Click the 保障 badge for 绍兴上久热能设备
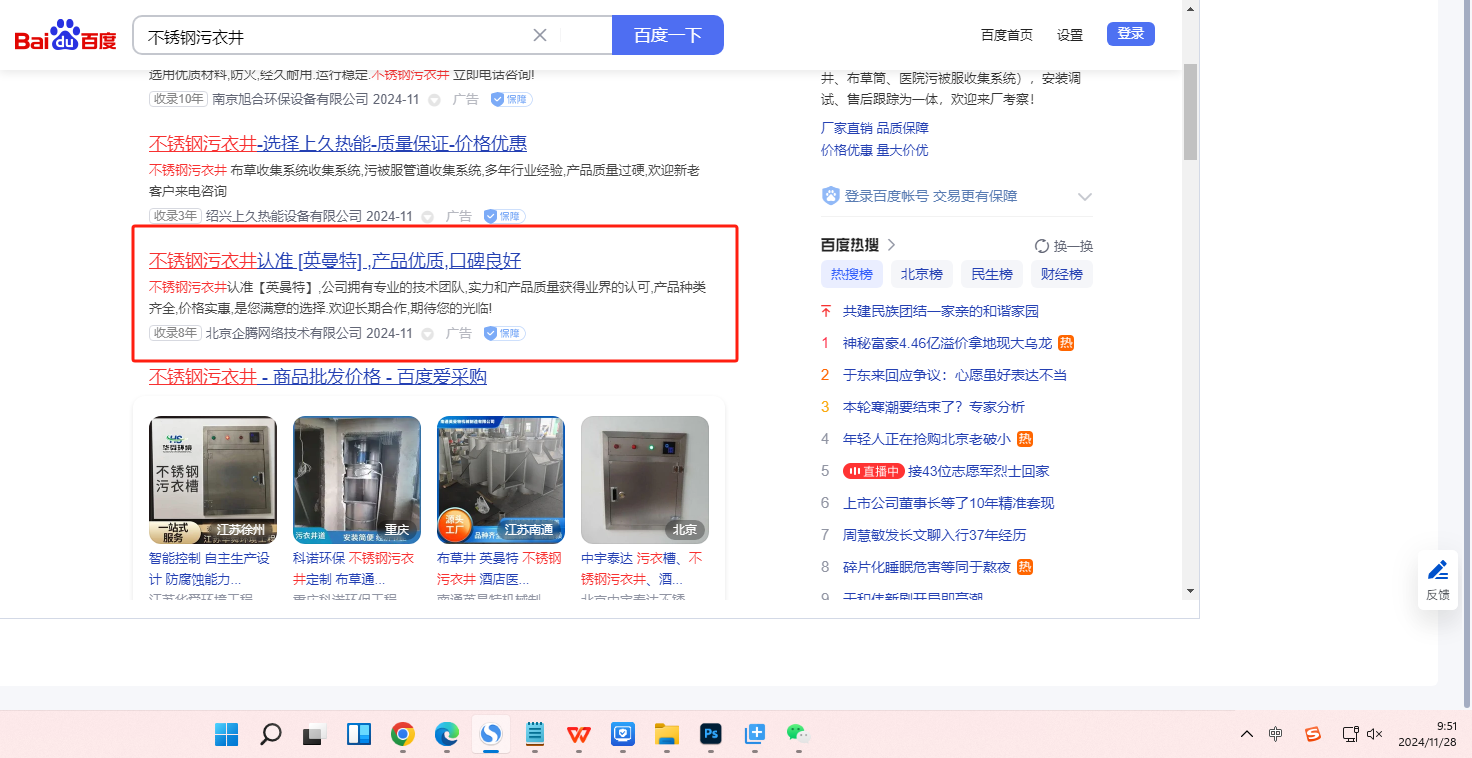Image resolution: width=1472 pixels, height=758 pixels. [x=504, y=216]
